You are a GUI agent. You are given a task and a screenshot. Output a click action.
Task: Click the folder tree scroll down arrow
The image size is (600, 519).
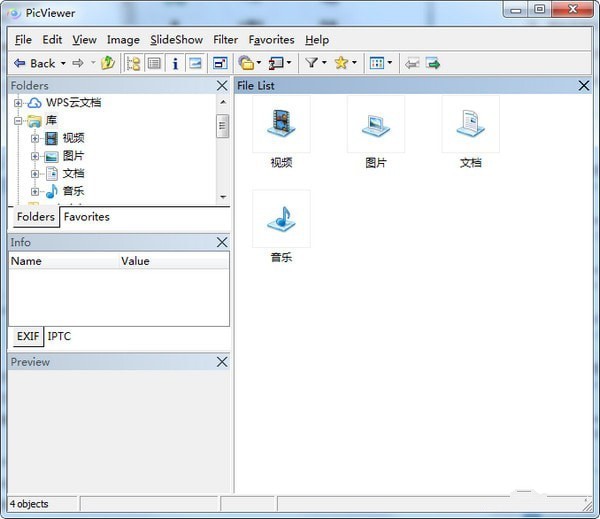[223, 197]
